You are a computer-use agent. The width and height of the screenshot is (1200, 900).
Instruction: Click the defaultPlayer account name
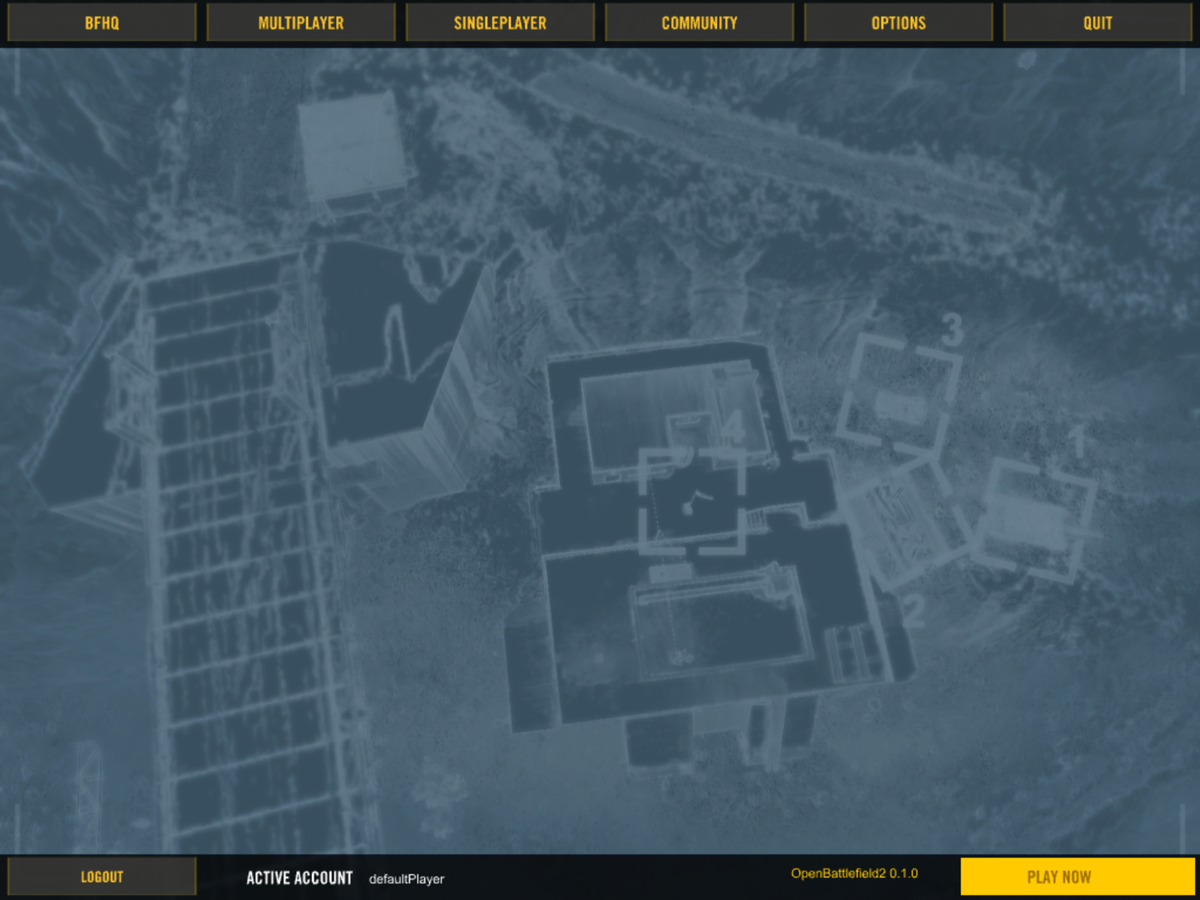click(406, 879)
